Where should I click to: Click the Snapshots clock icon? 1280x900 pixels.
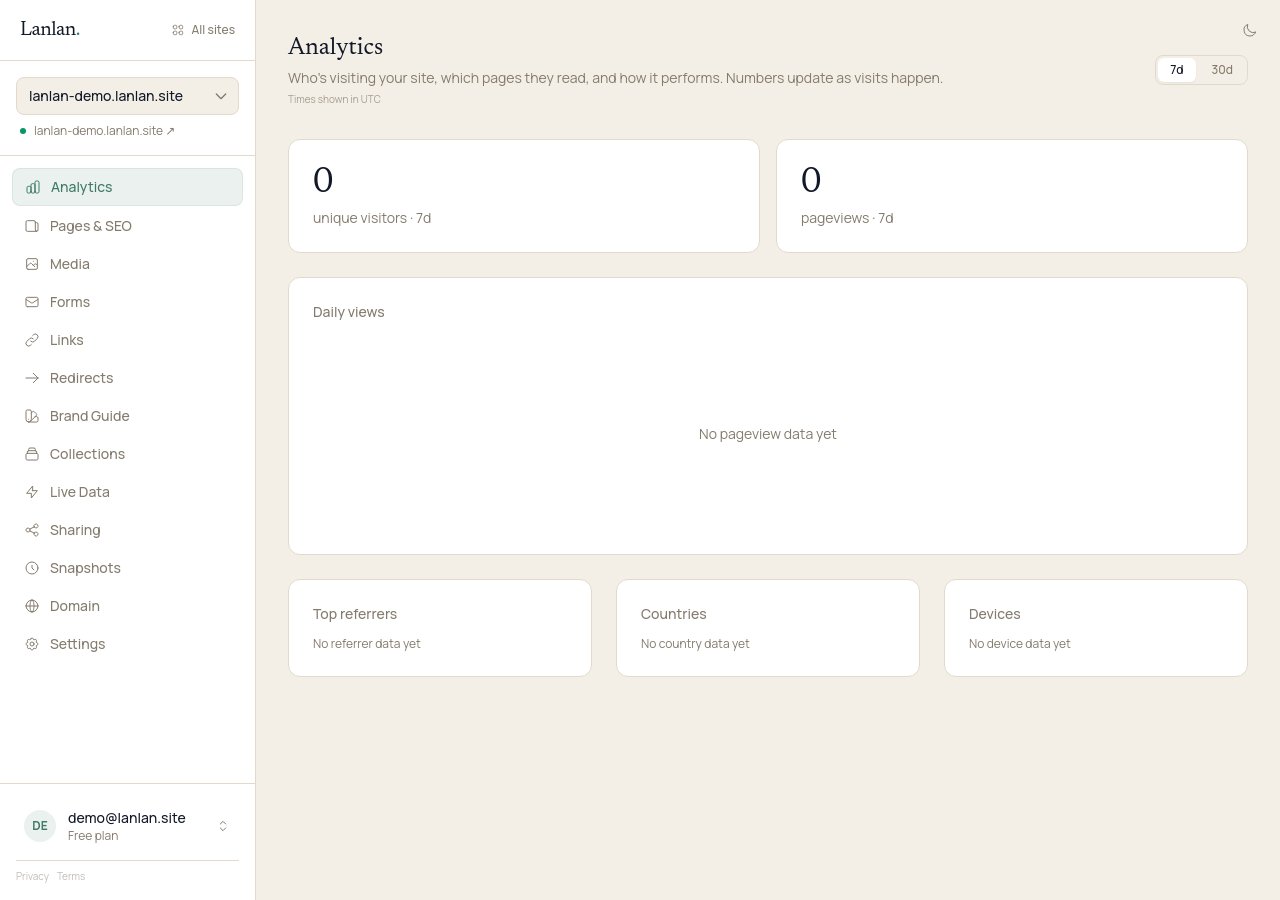pyautogui.click(x=32, y=568)
